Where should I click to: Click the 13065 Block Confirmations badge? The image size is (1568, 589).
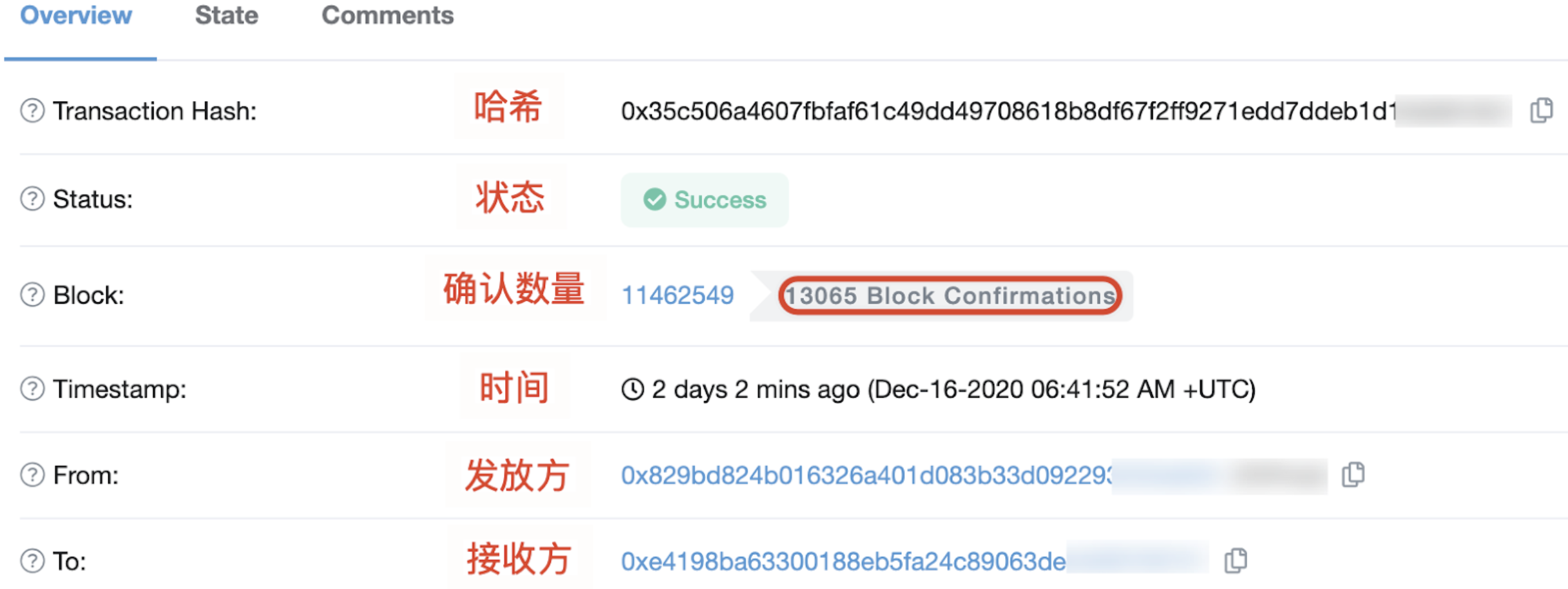tap(950, 296)
